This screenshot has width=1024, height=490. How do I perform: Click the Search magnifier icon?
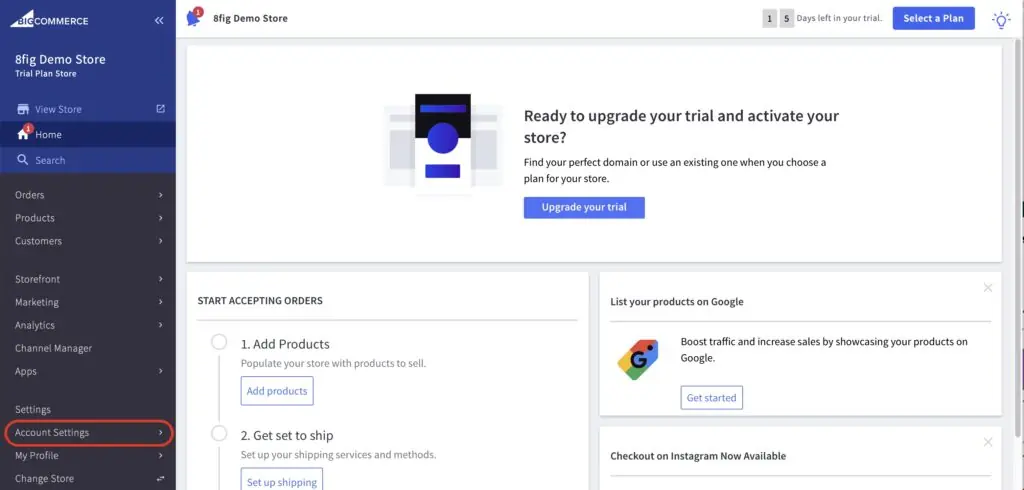tap(22, 159)
